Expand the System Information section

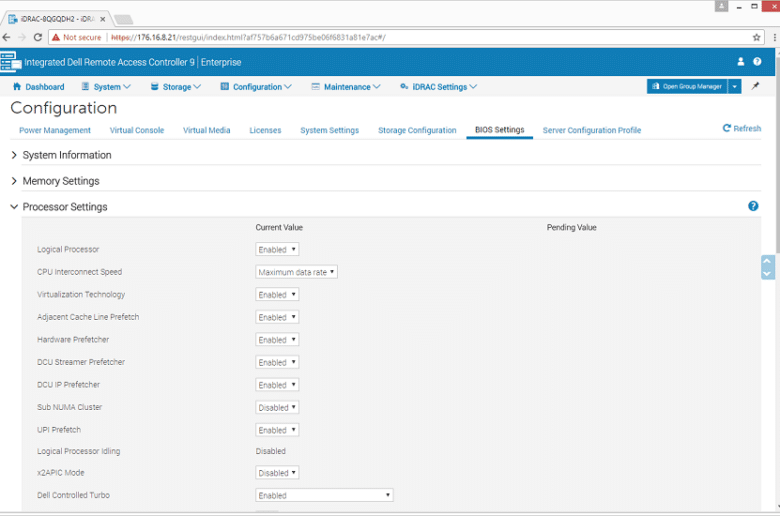[x=14, y=155]
